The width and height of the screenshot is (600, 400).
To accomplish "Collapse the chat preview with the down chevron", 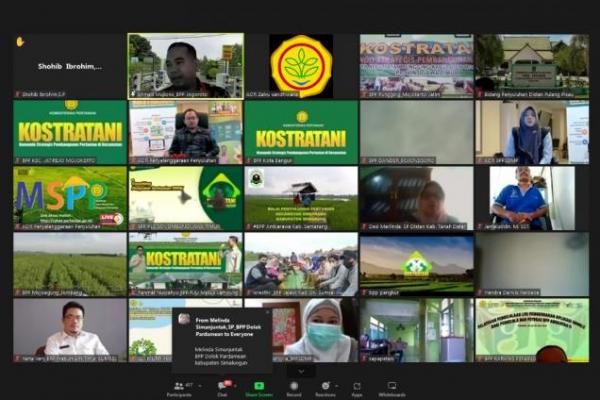I will click(x=300, y=370).
